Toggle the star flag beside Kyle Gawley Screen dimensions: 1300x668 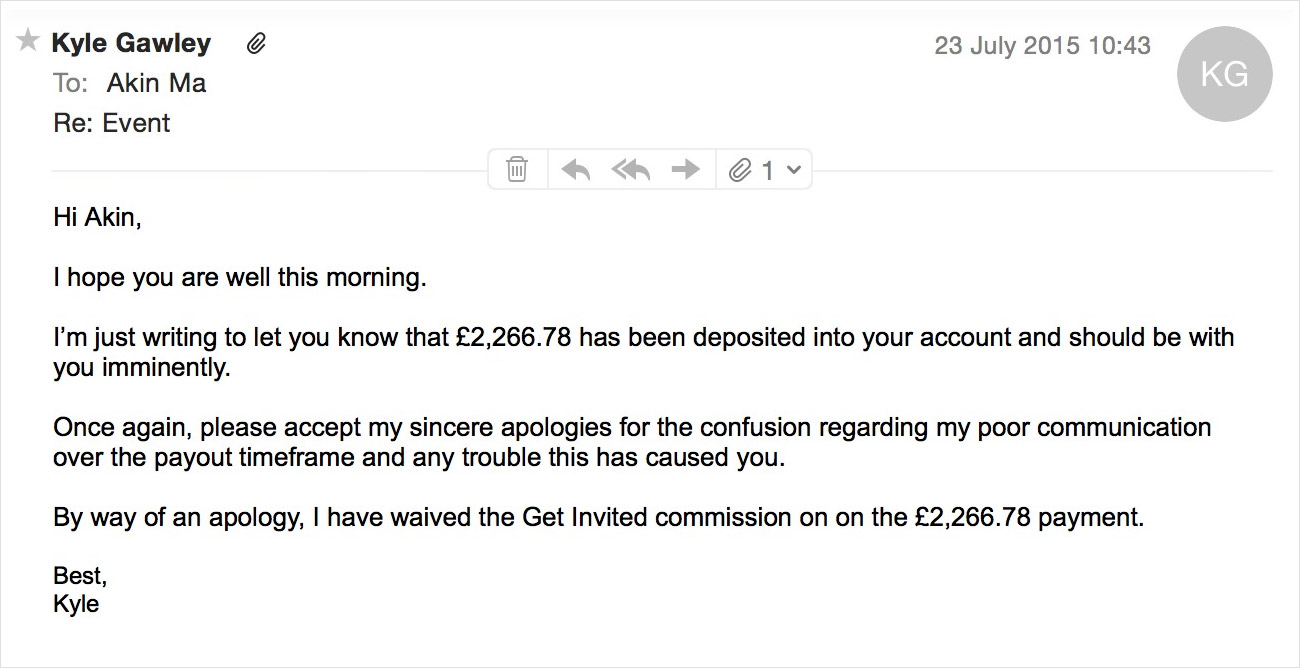pos(28,41)
